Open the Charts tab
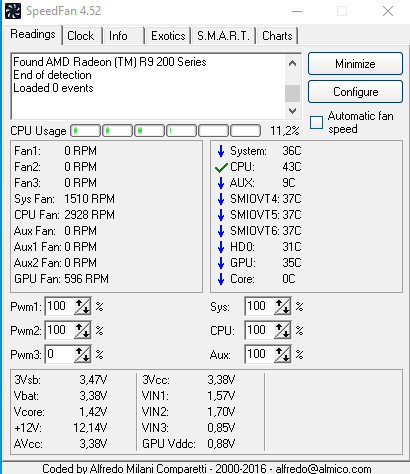Screen dimensions: 410x474 (277, 36)
